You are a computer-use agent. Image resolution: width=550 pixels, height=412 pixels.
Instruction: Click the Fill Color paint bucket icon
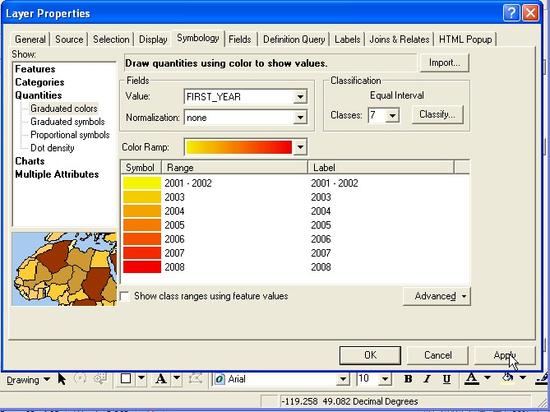[x=508, y=378]
